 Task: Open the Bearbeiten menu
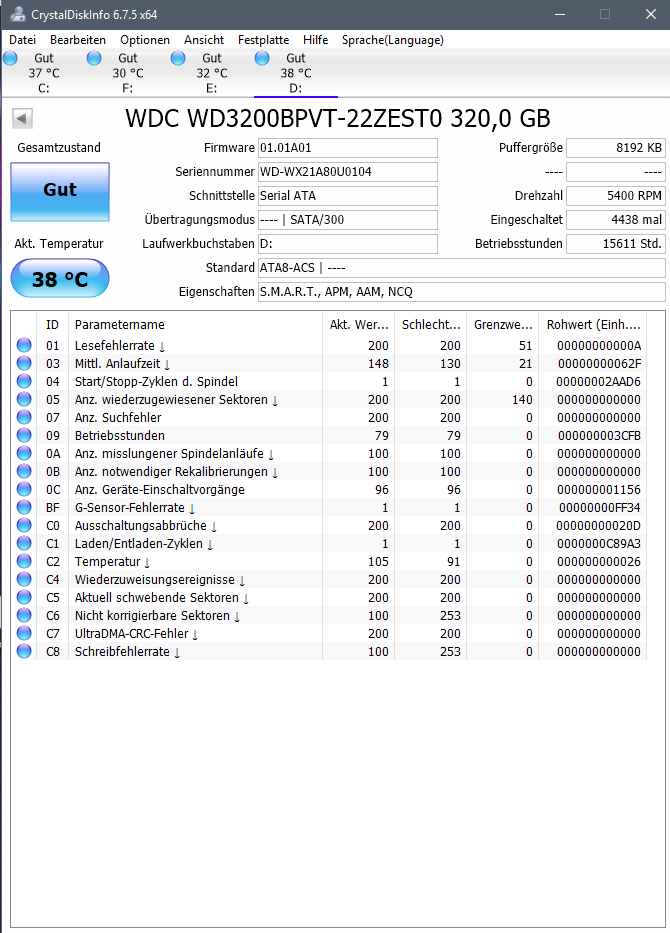78,40
